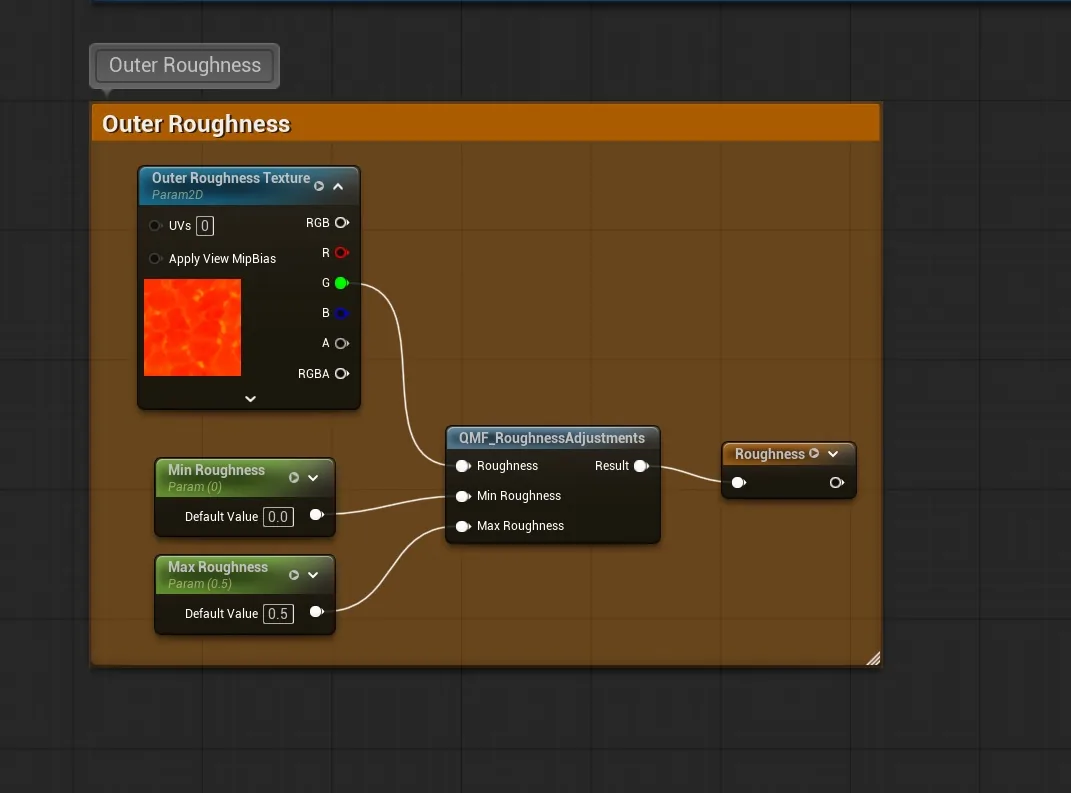Image resolution: width=1071 pixels, height=793 pixels.
Task: Click the Roughness input pin on QMF_RoughnessAdjustments
Action: coord(463,466)
